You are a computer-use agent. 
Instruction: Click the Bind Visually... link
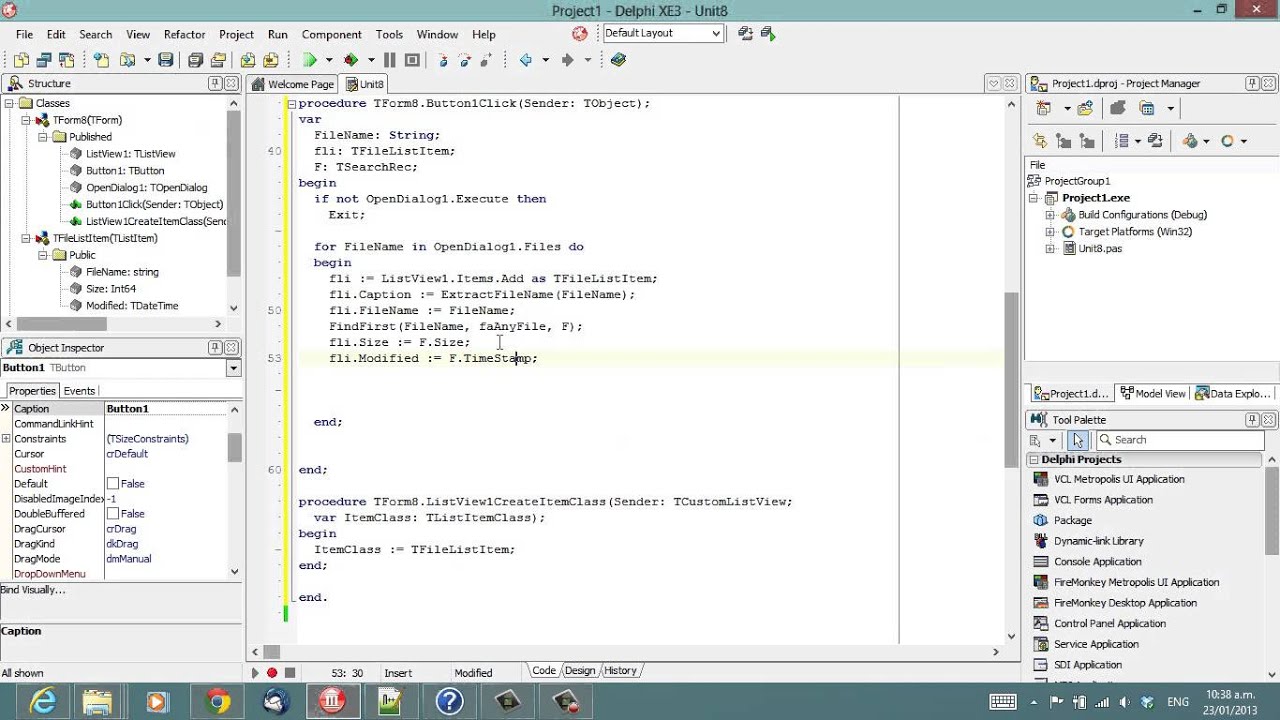click(33, 590)
